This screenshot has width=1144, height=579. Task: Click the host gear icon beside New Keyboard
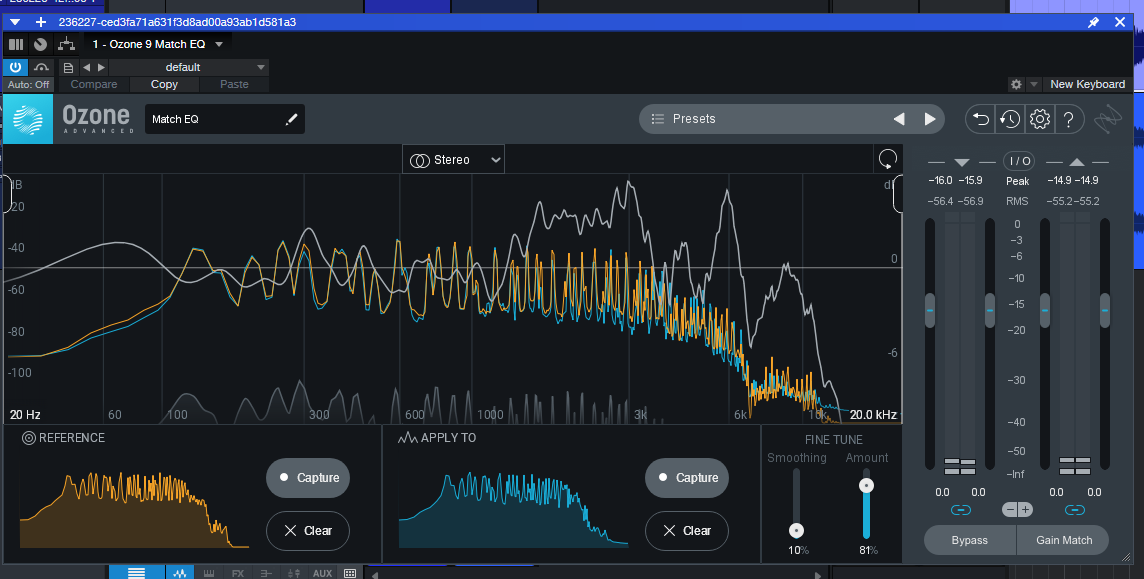coord(1016,85)
